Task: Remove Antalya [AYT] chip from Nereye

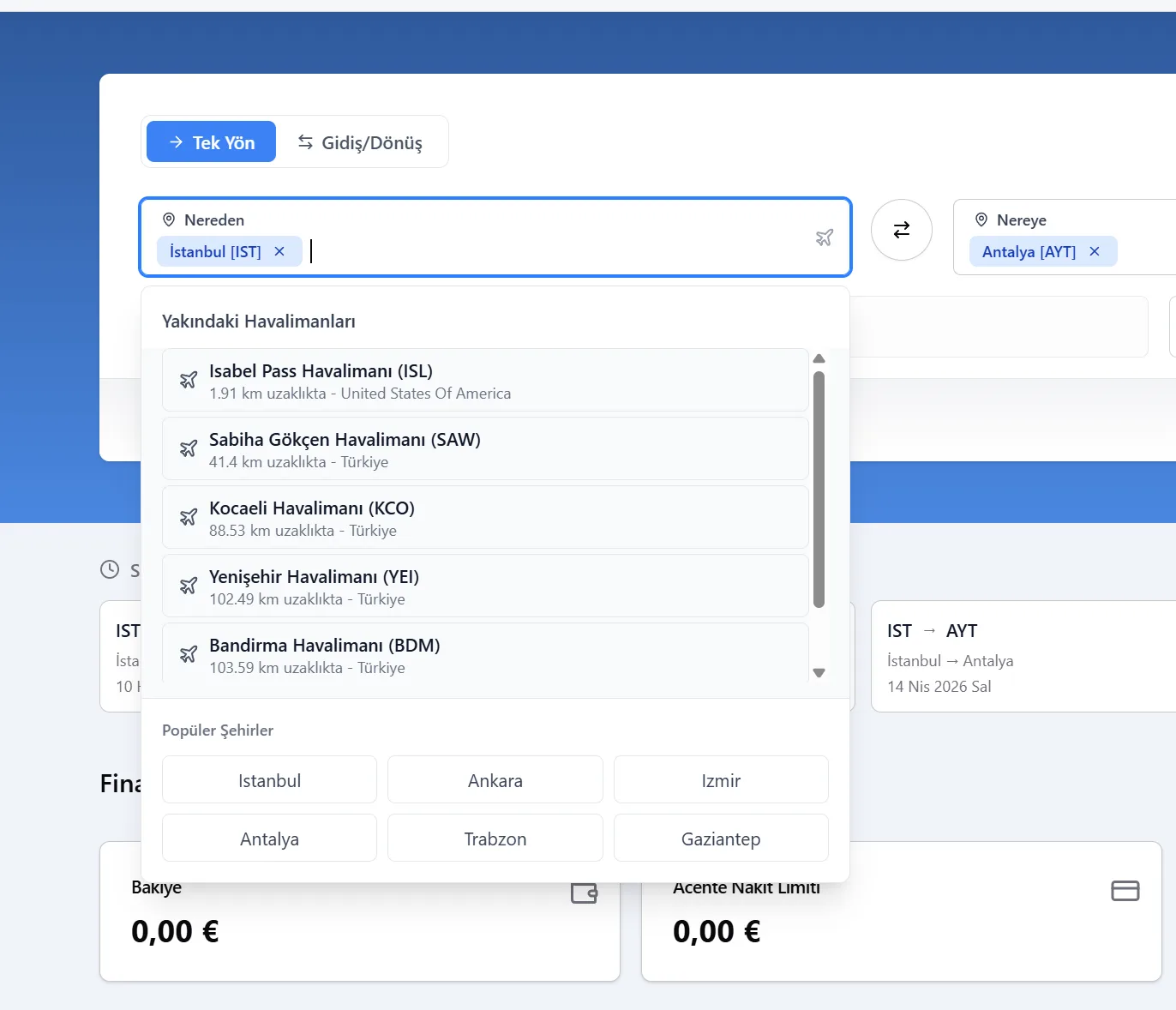Action: point(1094,251)
